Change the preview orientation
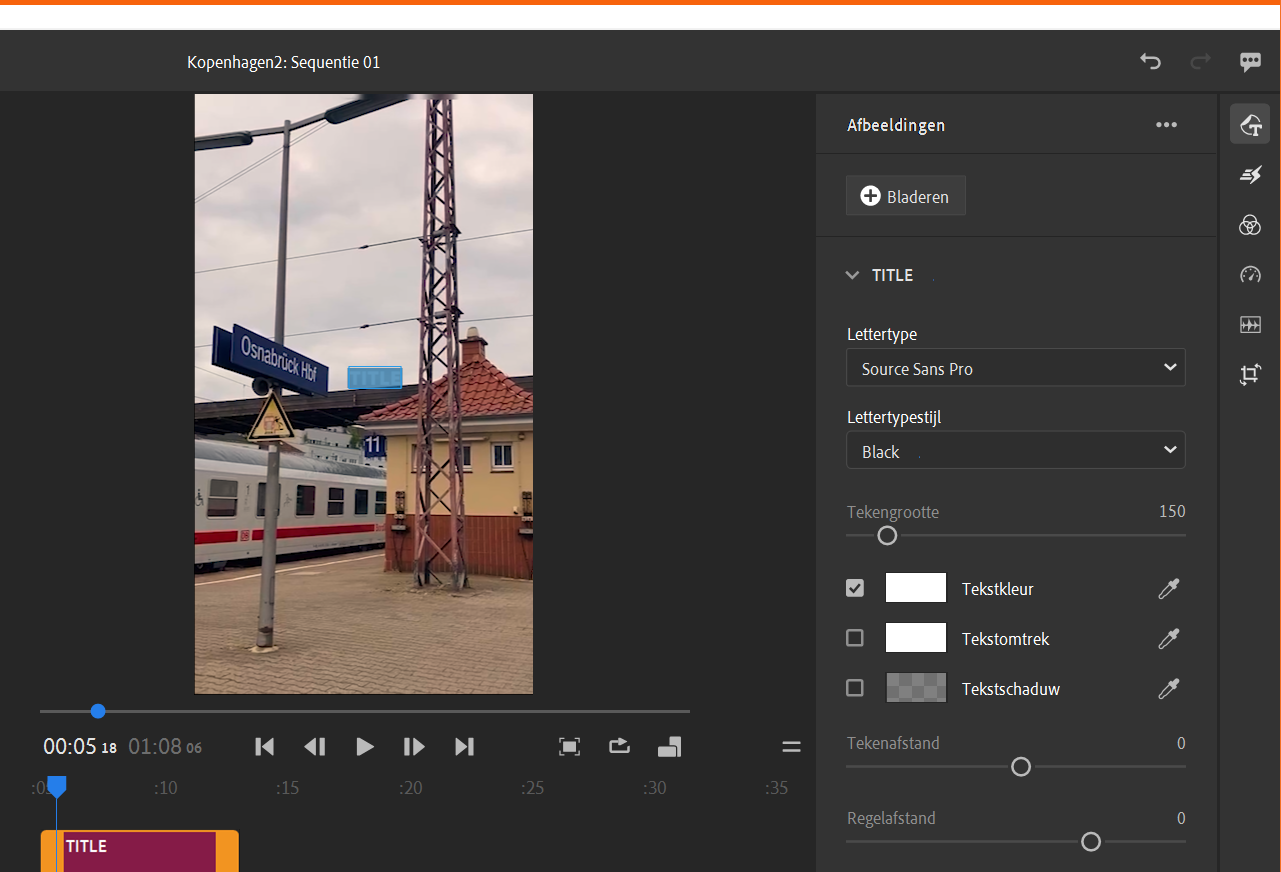Viewport: 1281px width, 872px height. pyautogui.click(x=669, y=746)
